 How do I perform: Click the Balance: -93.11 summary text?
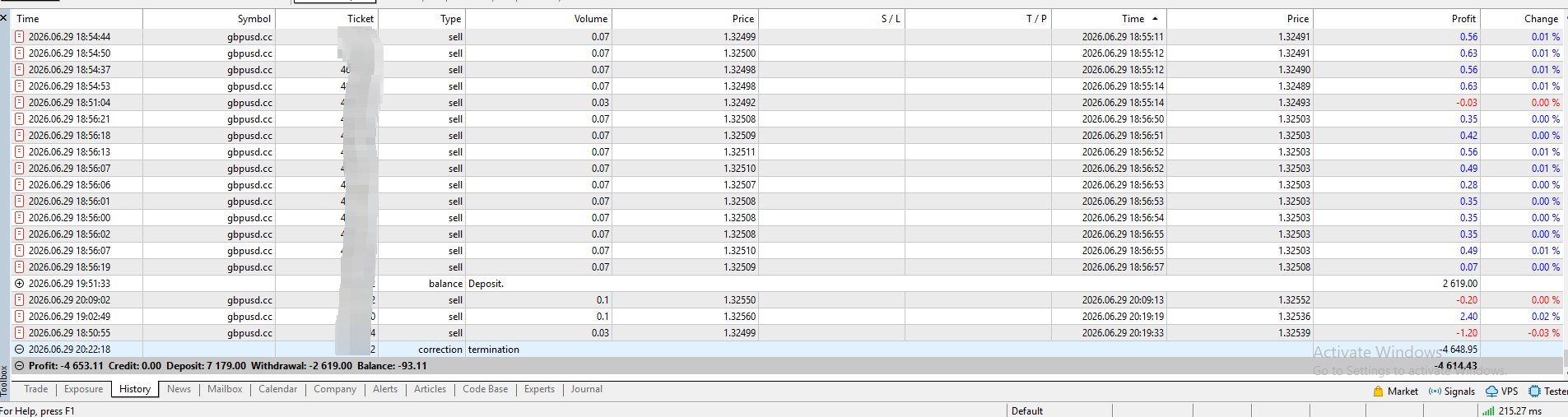click(392, 366)
